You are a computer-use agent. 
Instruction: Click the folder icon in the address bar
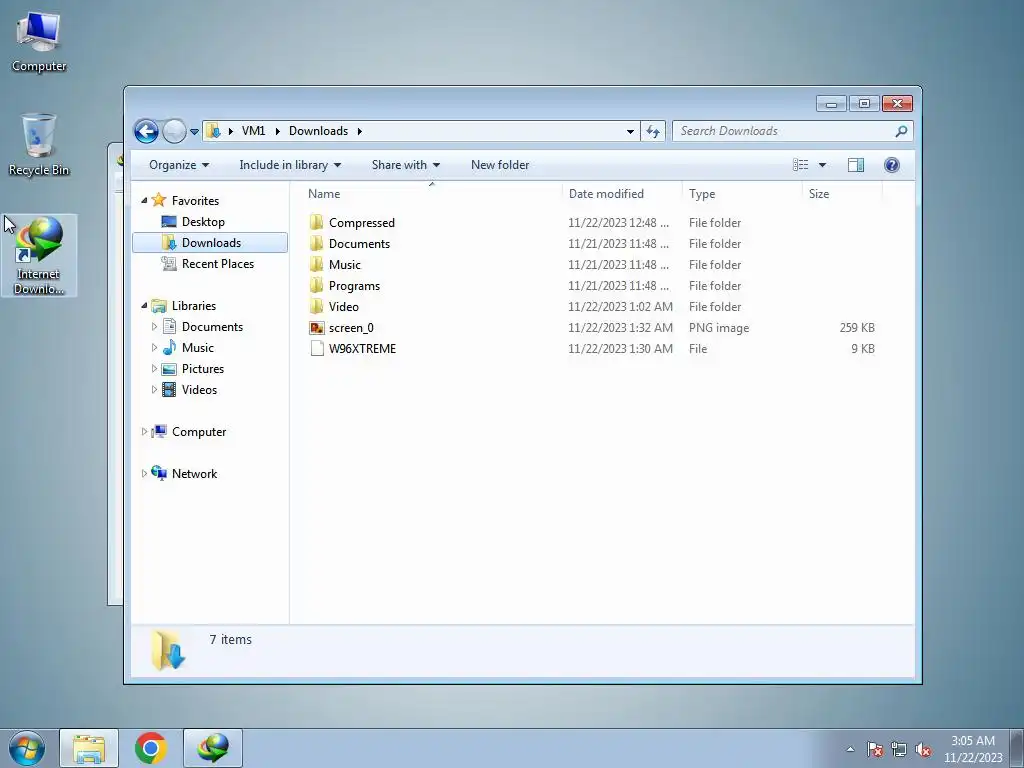point(213,131)
